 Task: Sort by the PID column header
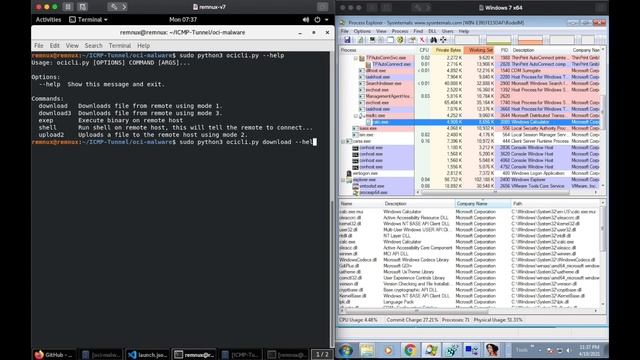click(504, 50)
